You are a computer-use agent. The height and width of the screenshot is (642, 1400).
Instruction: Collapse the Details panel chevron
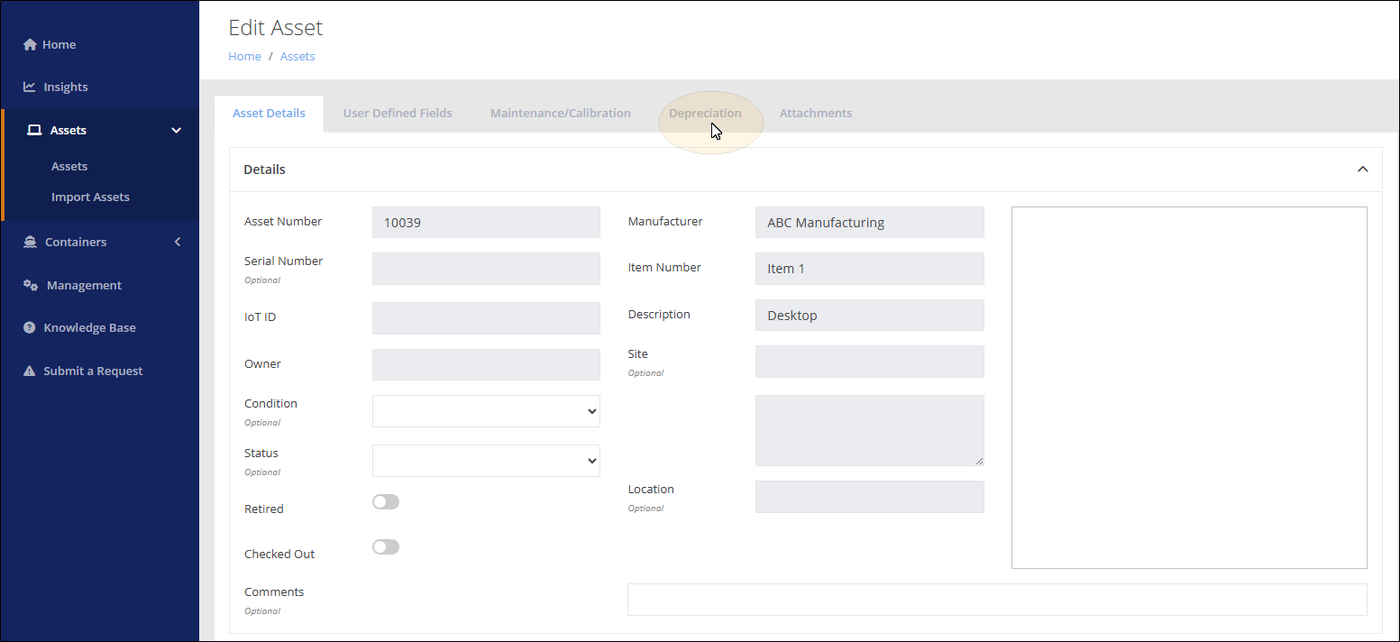click(1362, 170)
